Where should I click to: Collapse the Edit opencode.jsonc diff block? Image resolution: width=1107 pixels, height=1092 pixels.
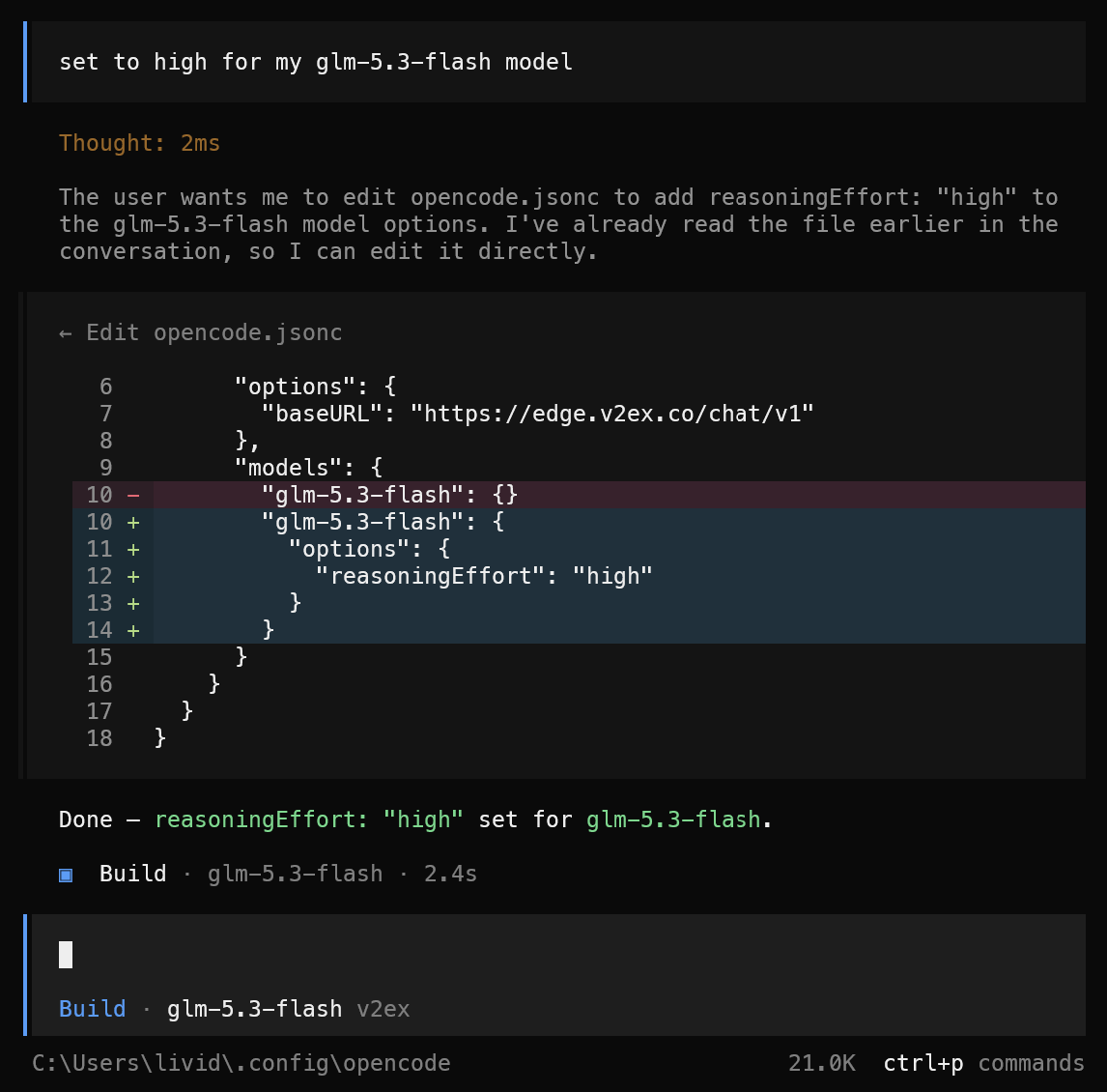tap(201, 332)
